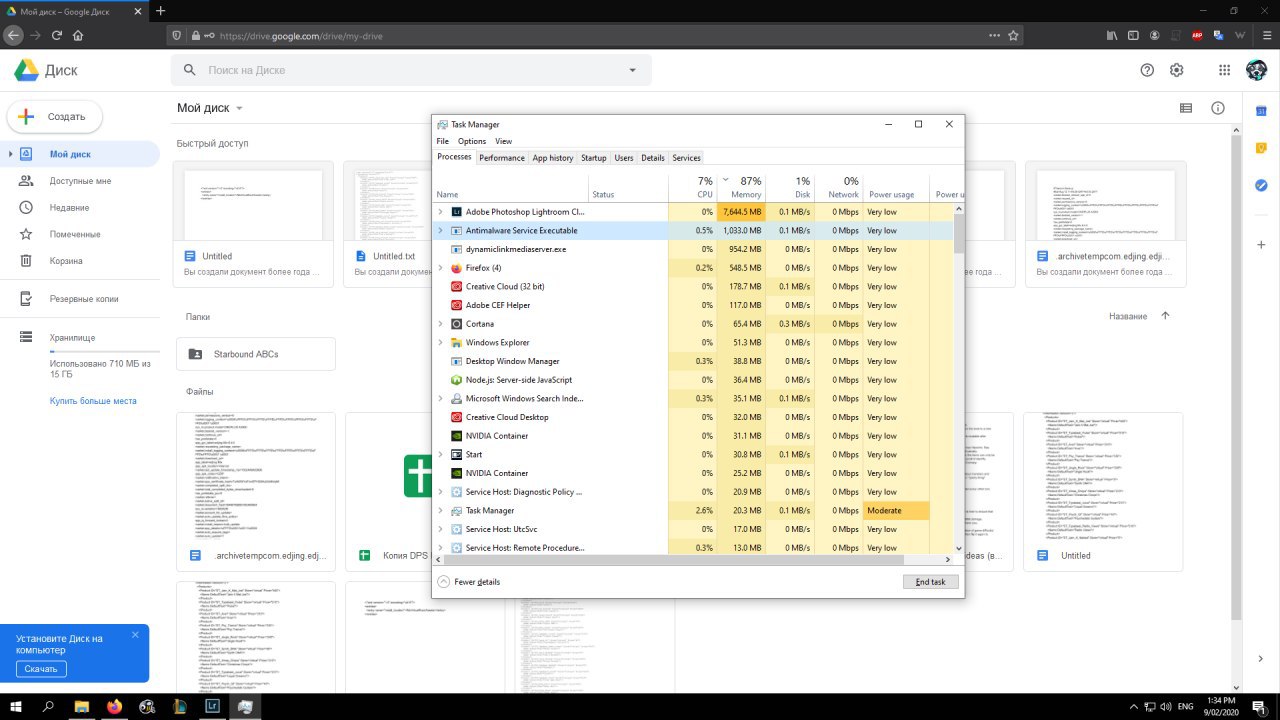Image resolution: width=1280 pixels, height=720 pixels.
Task: Open the translate extension icon
Action: pyautogui.click(x=1218, y=35)
